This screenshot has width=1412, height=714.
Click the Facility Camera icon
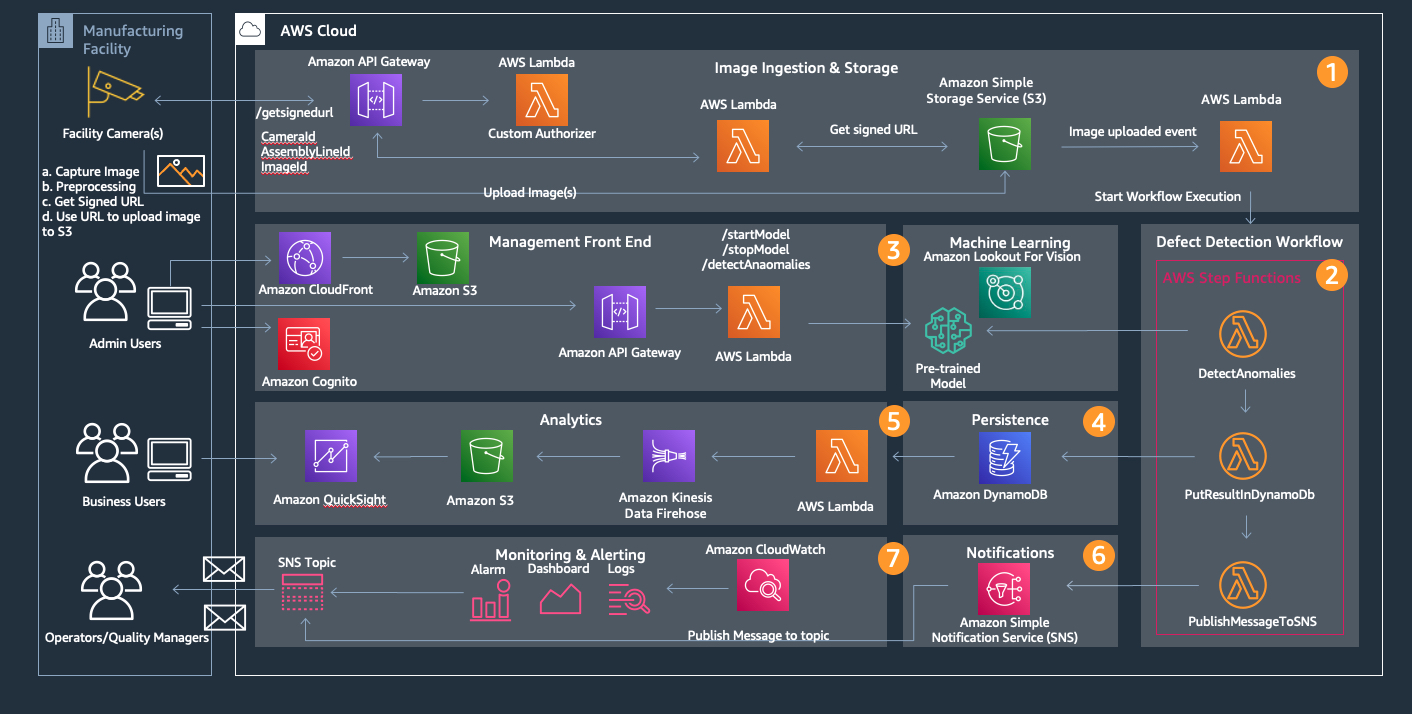point(115,92)
